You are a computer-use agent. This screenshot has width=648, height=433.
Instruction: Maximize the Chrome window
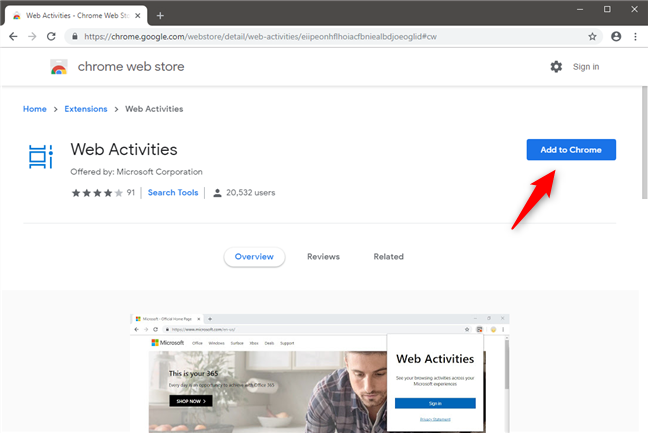(607, 9)
